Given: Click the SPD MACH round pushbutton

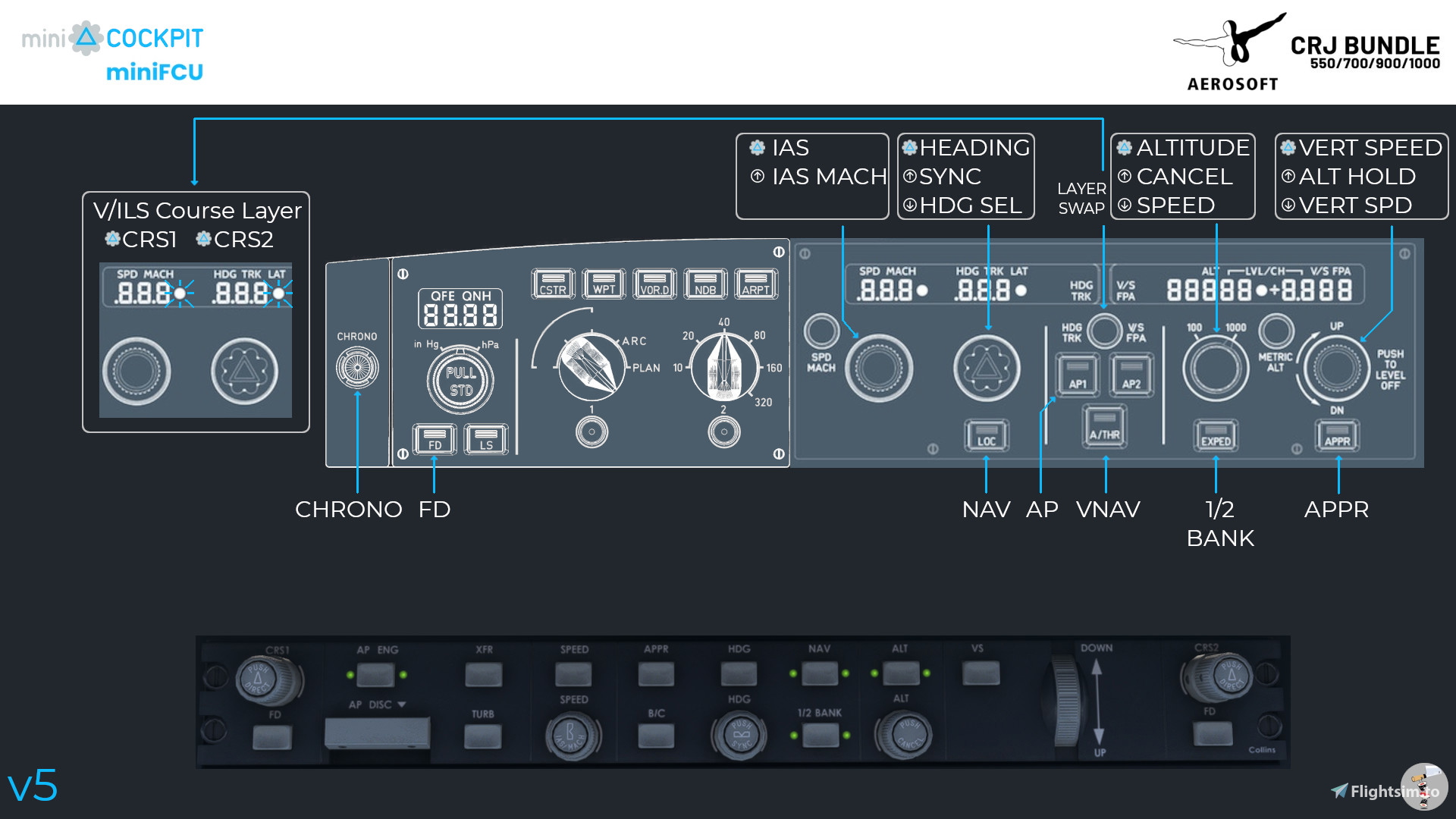Looking at the screenshot, I should coord(821,331).
